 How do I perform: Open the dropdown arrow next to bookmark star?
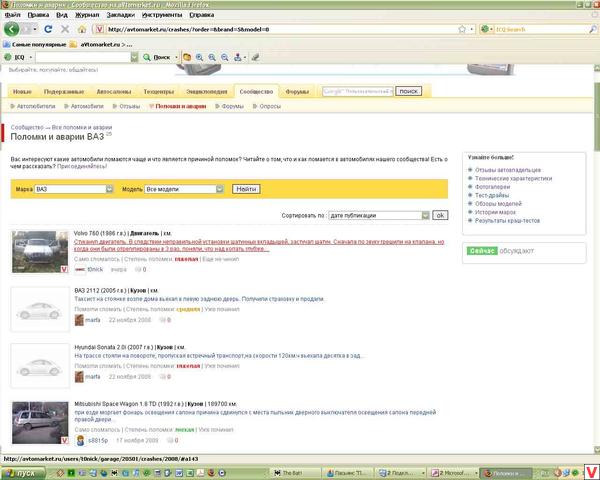[x=471, y=29]
